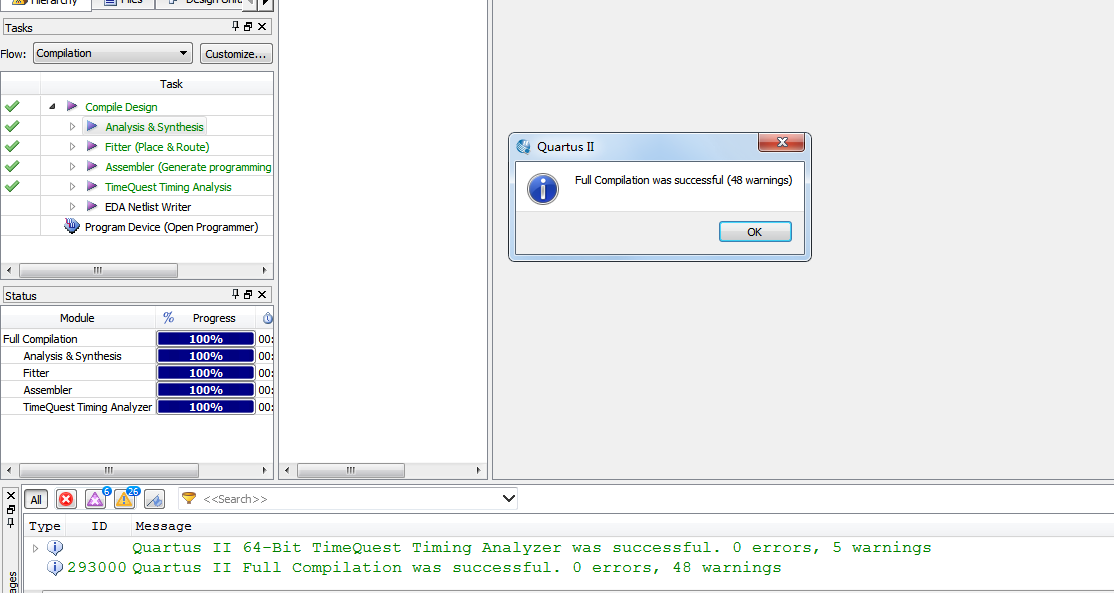Select Analysis & Synthesis task label
The height and width of the screenshot is (593, 1114).
154,127
